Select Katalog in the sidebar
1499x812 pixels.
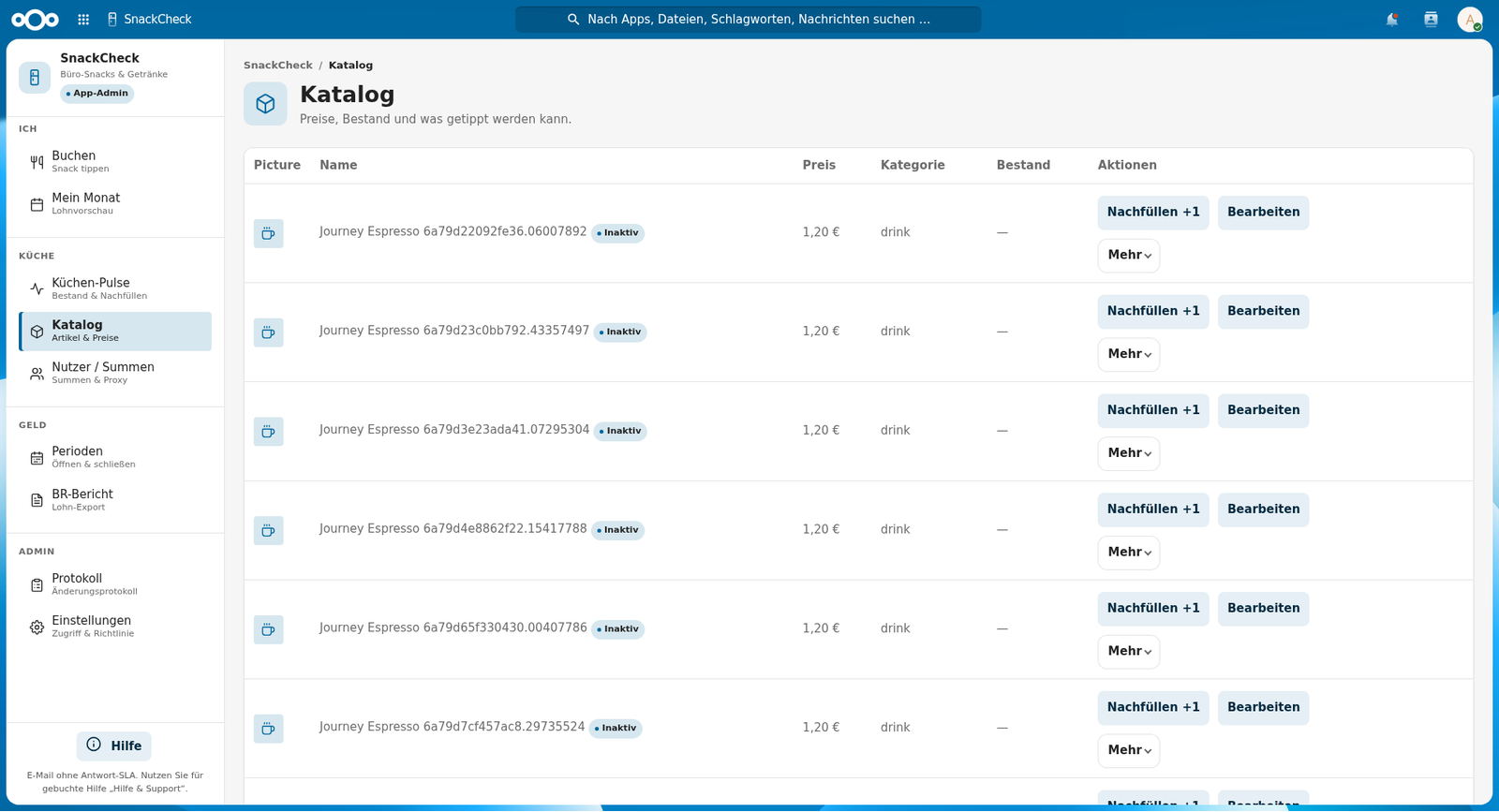coord(115,332)
